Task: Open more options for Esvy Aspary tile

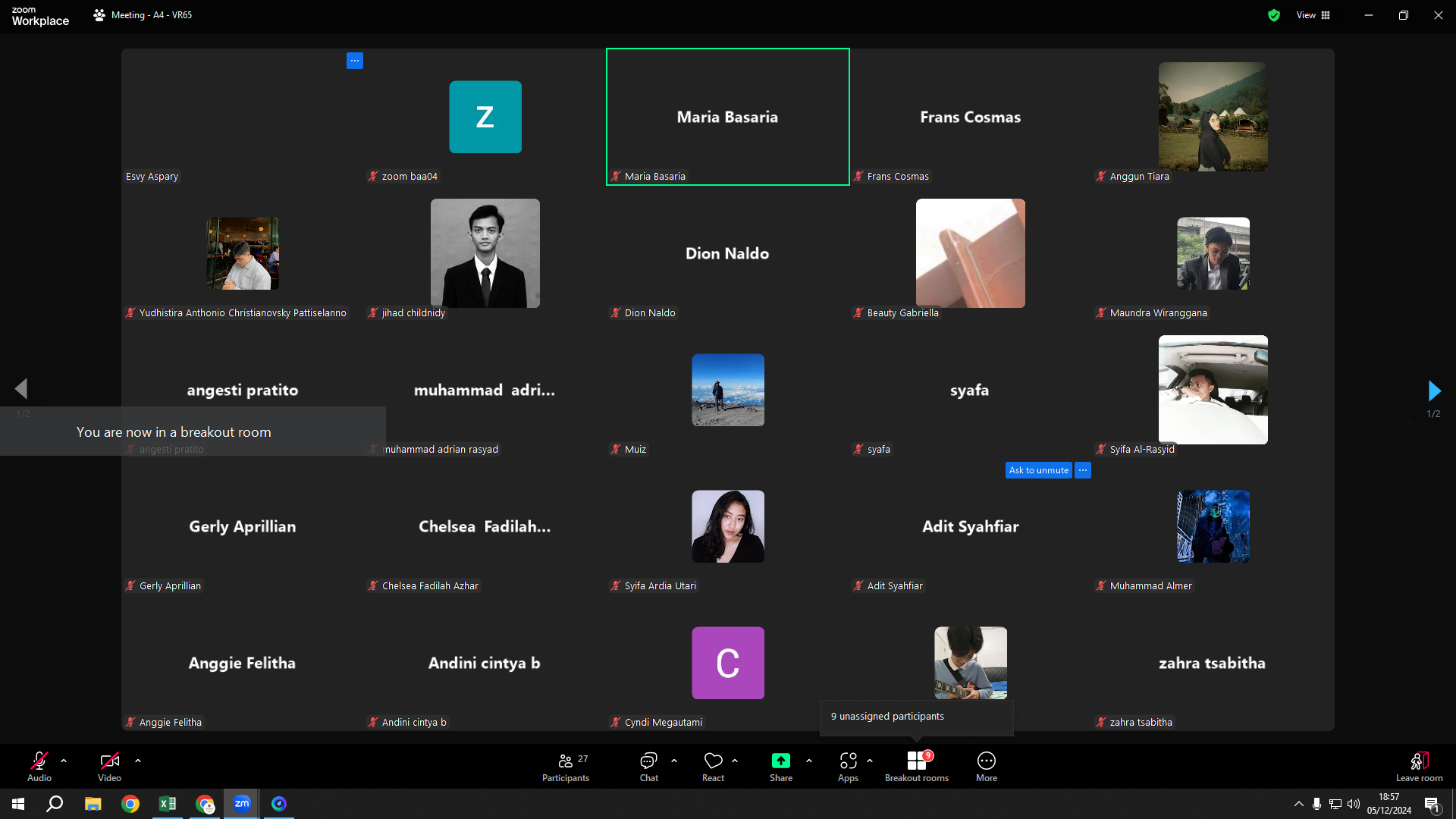Action: coord(355,61)
